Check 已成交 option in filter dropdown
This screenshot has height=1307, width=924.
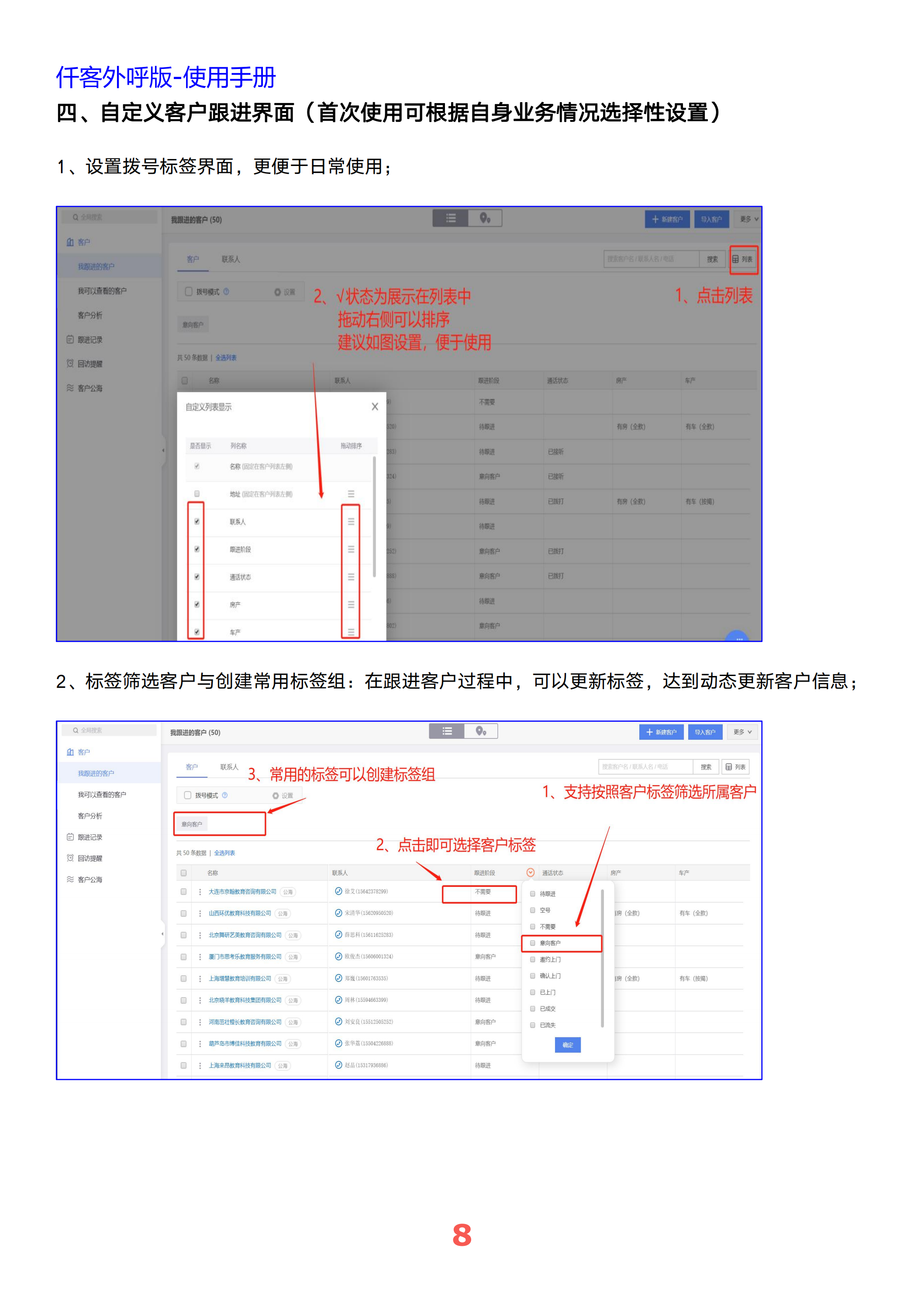tap(533, 1009)
